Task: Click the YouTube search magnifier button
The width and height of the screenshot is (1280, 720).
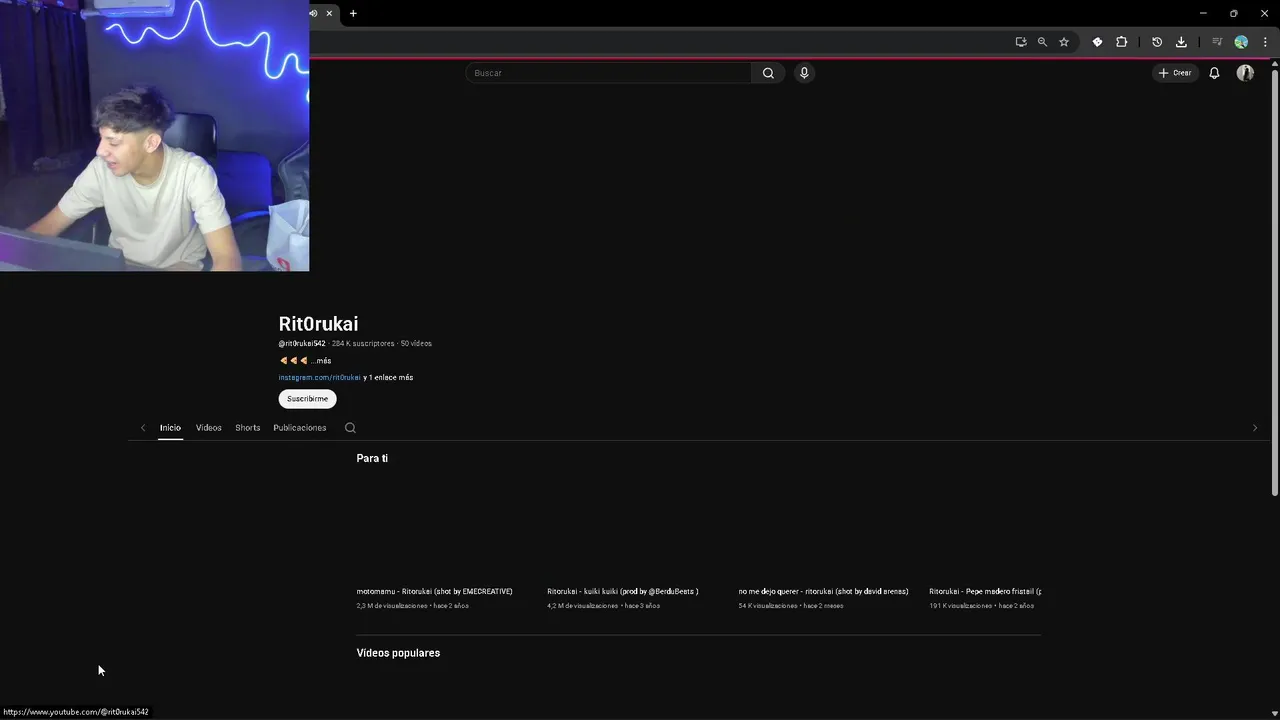Action: (x=768, y=73)
